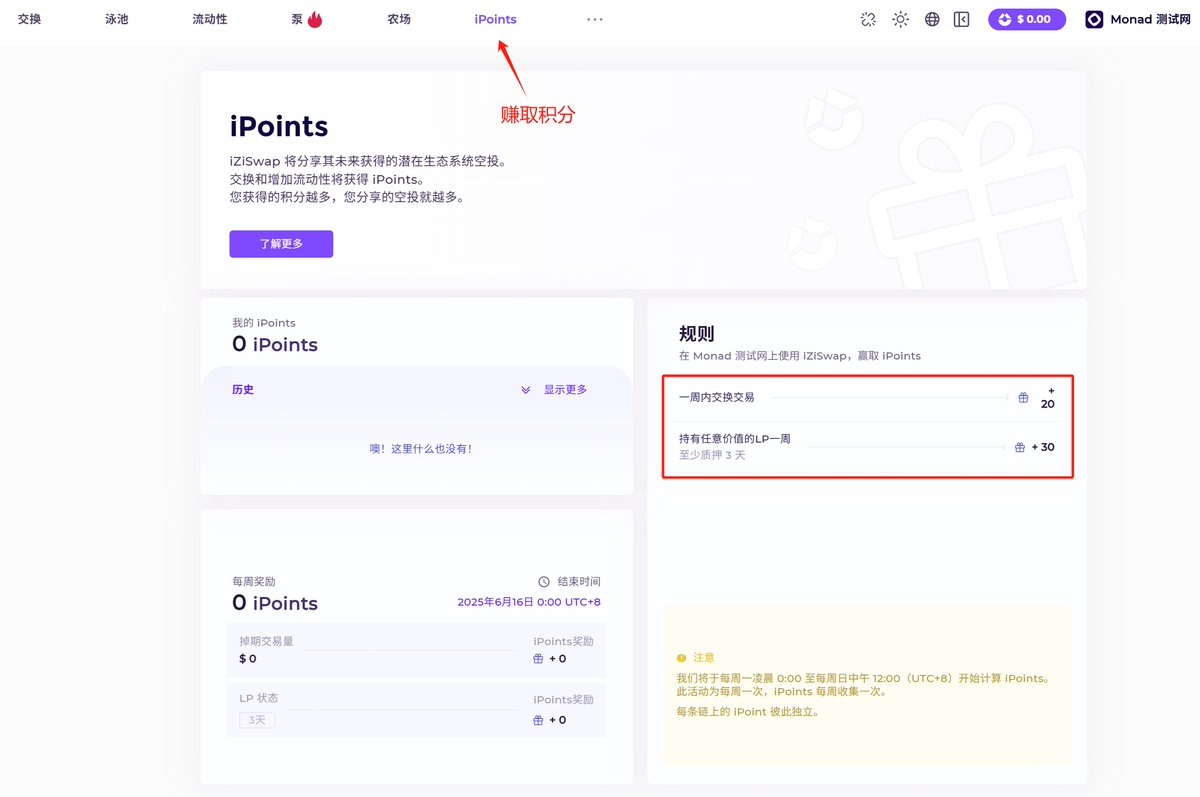This screenshot has width=1200, height=797.
Task: Click the 噢！这里什么也没有！ empty message
Action: point(420,449)
